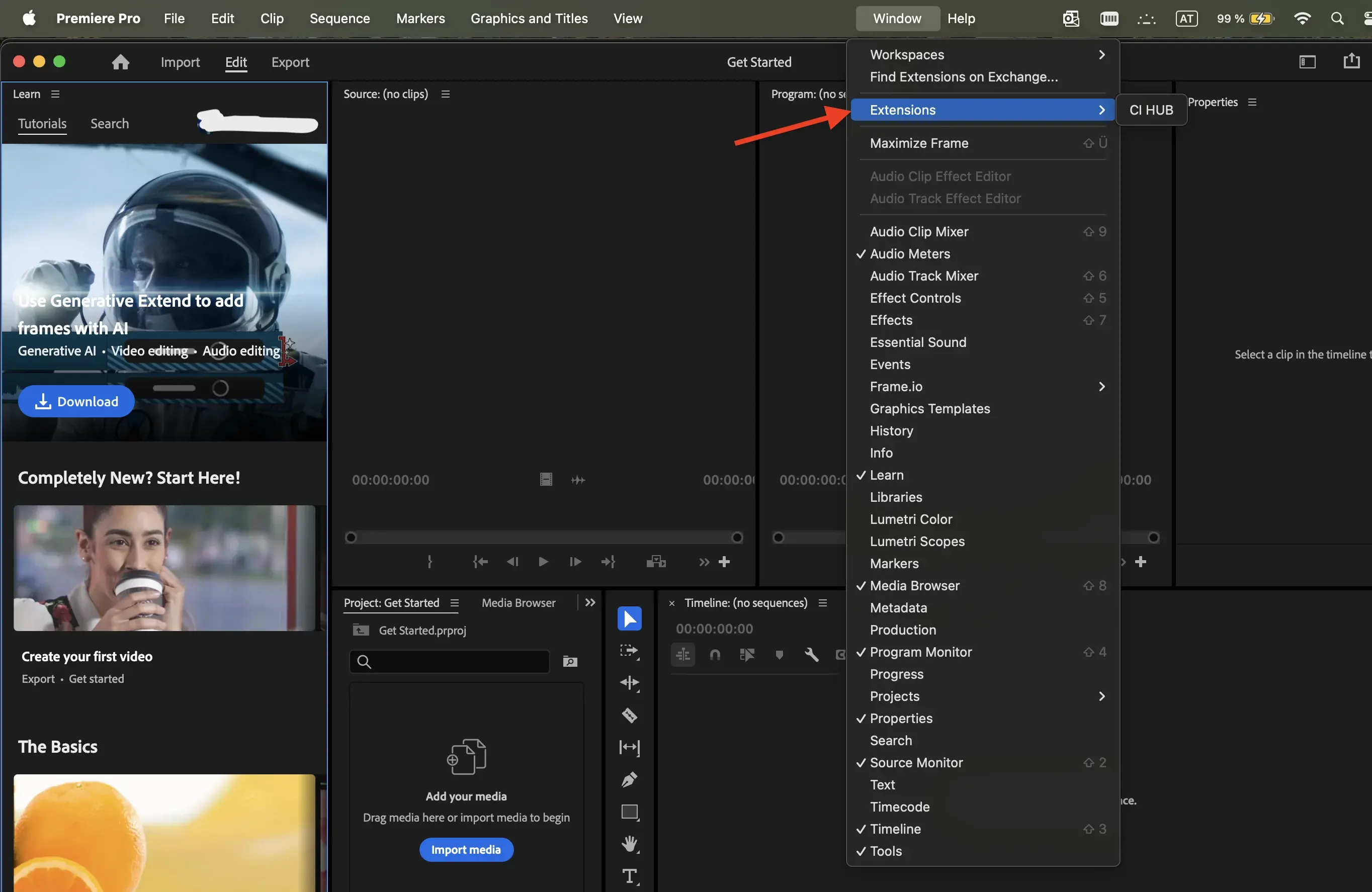
Task: Expand Workspaces submenu
Action: tap(983, 55)
